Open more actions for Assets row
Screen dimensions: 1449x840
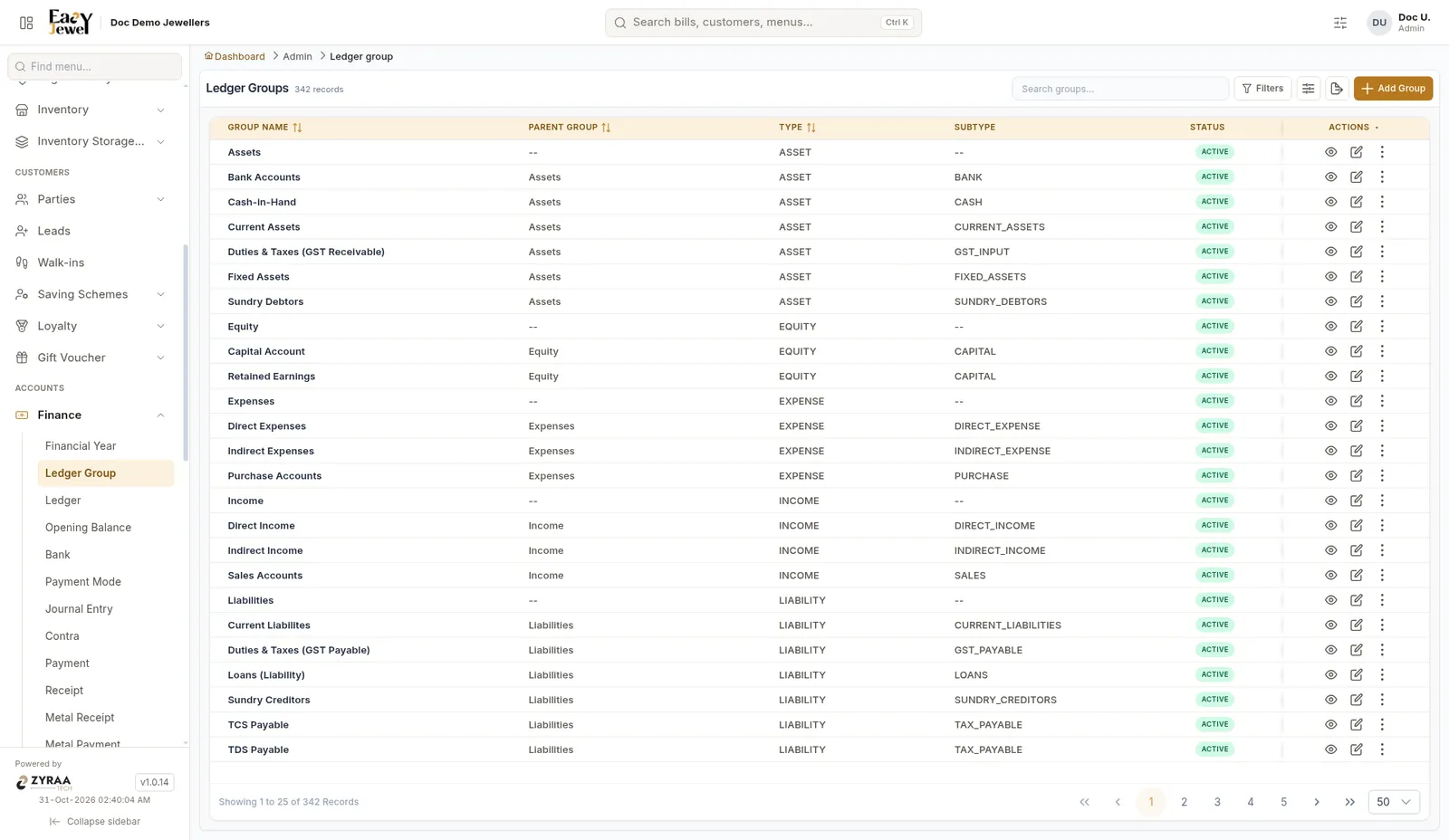coord(1382,152)
